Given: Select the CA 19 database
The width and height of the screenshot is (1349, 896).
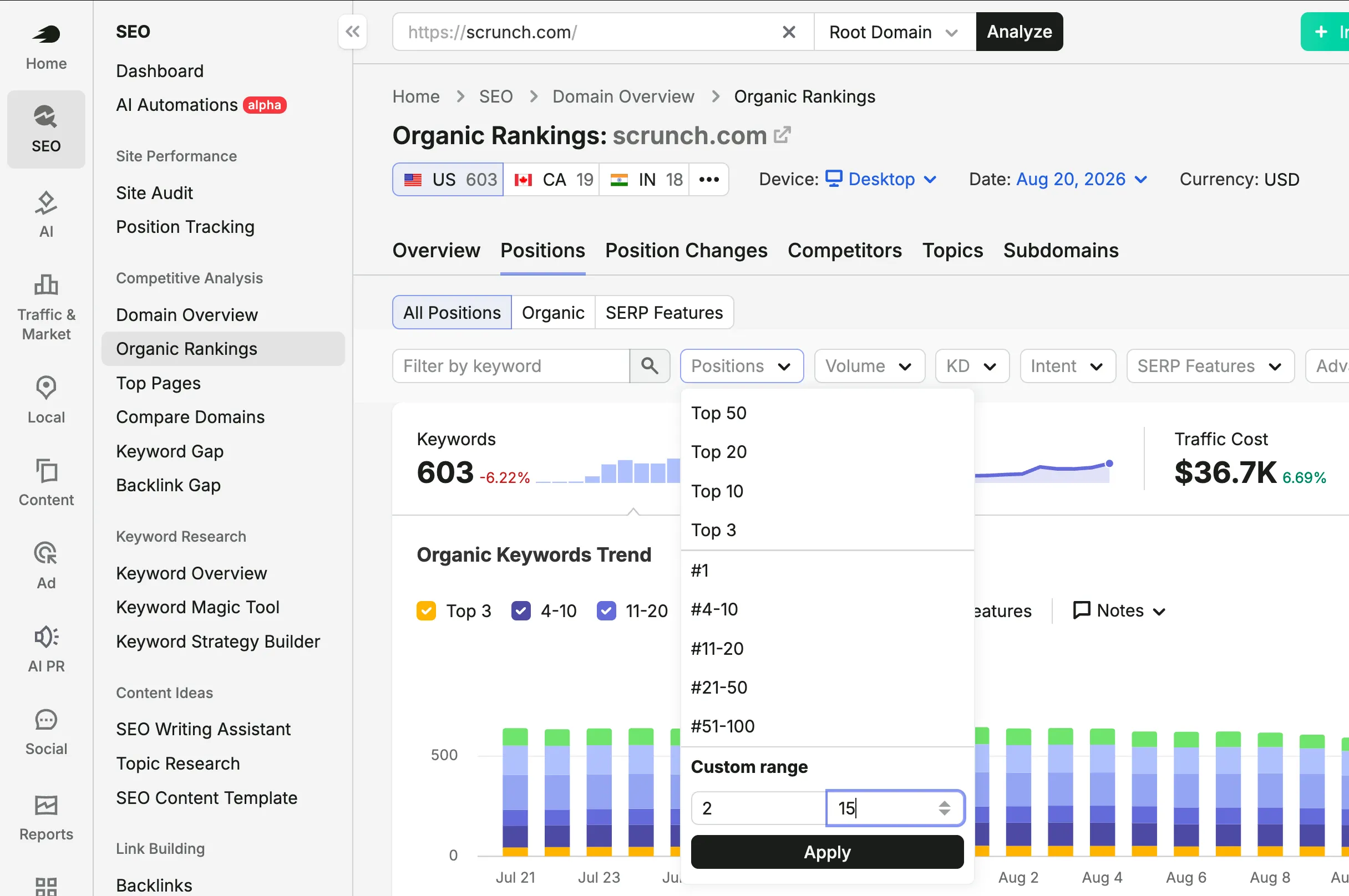Looking at the screenshot, I should point(551,180).
